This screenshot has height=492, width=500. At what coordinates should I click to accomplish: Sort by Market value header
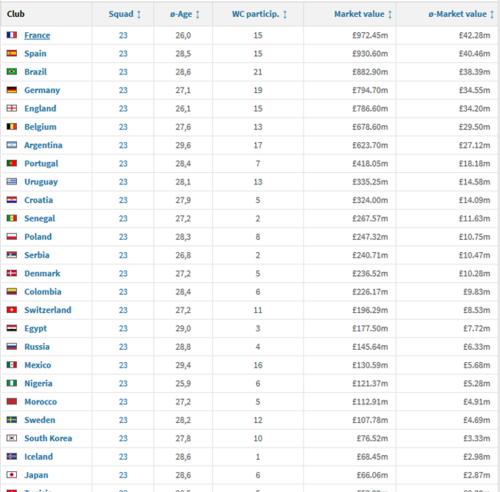[359, 14]
